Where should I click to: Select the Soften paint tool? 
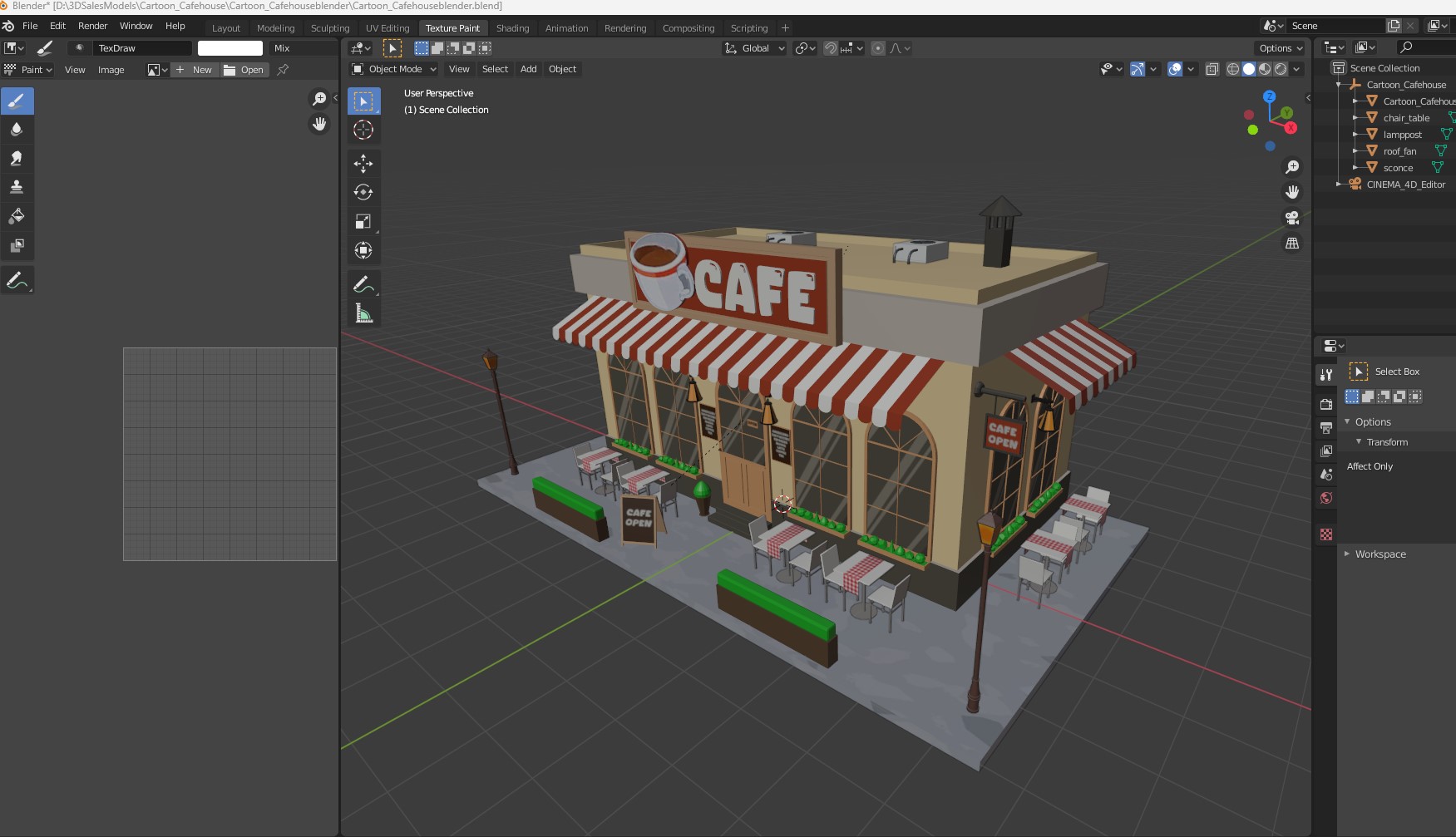17,130
